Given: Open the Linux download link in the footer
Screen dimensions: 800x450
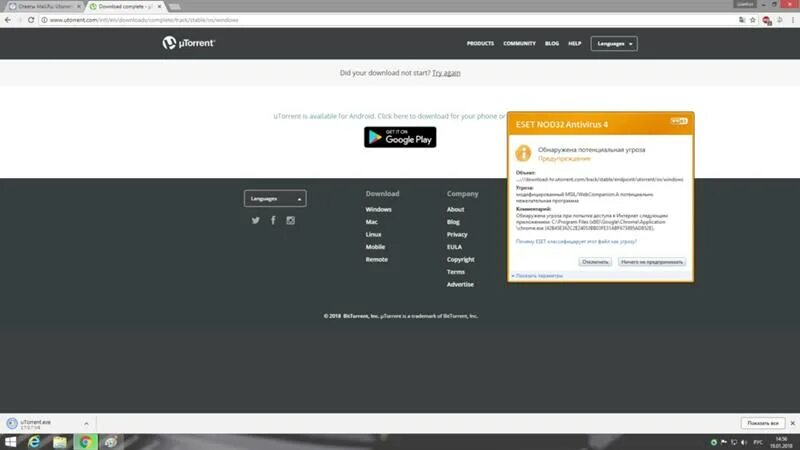Looking at the screenshot, I should click(373, 234).
